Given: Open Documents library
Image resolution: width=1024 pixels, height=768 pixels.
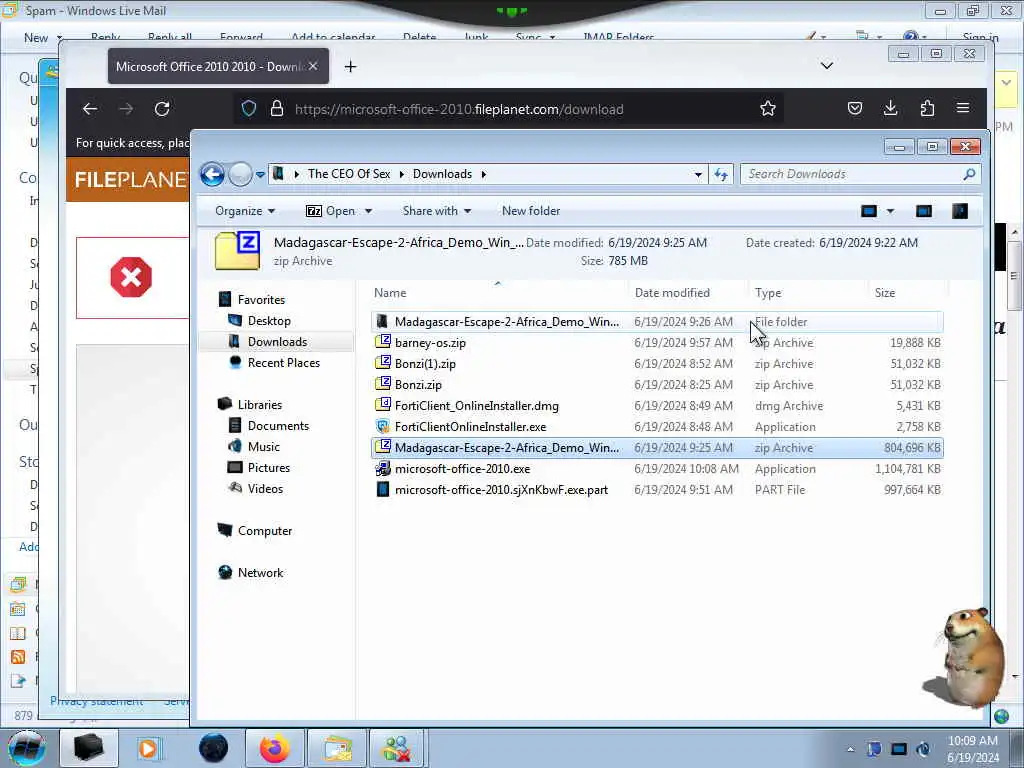Looking at the screenshot, I should [278, 426].
